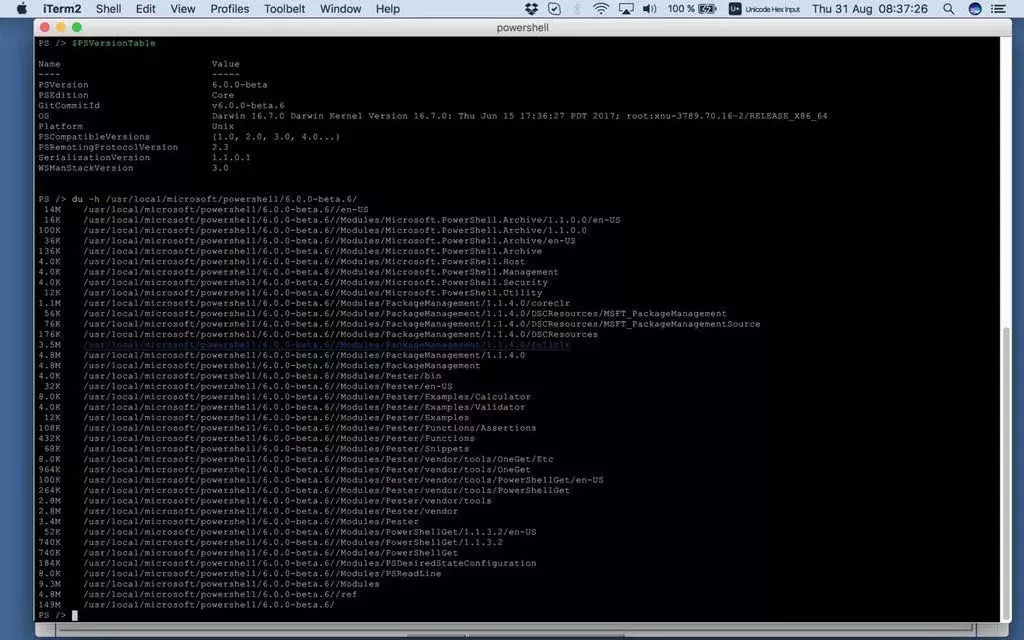The width and height of the screenshot is (1024, 640).
Task: Open the volume control icon
Action: (x=650, y=8)
